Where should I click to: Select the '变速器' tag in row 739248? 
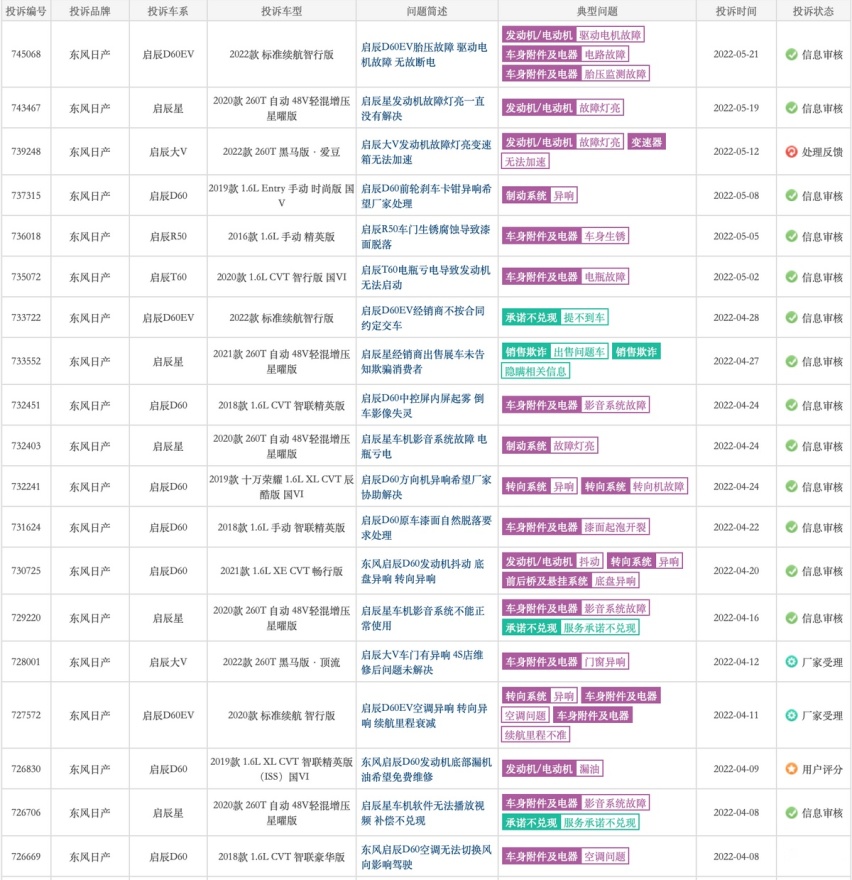coord(646,142)
